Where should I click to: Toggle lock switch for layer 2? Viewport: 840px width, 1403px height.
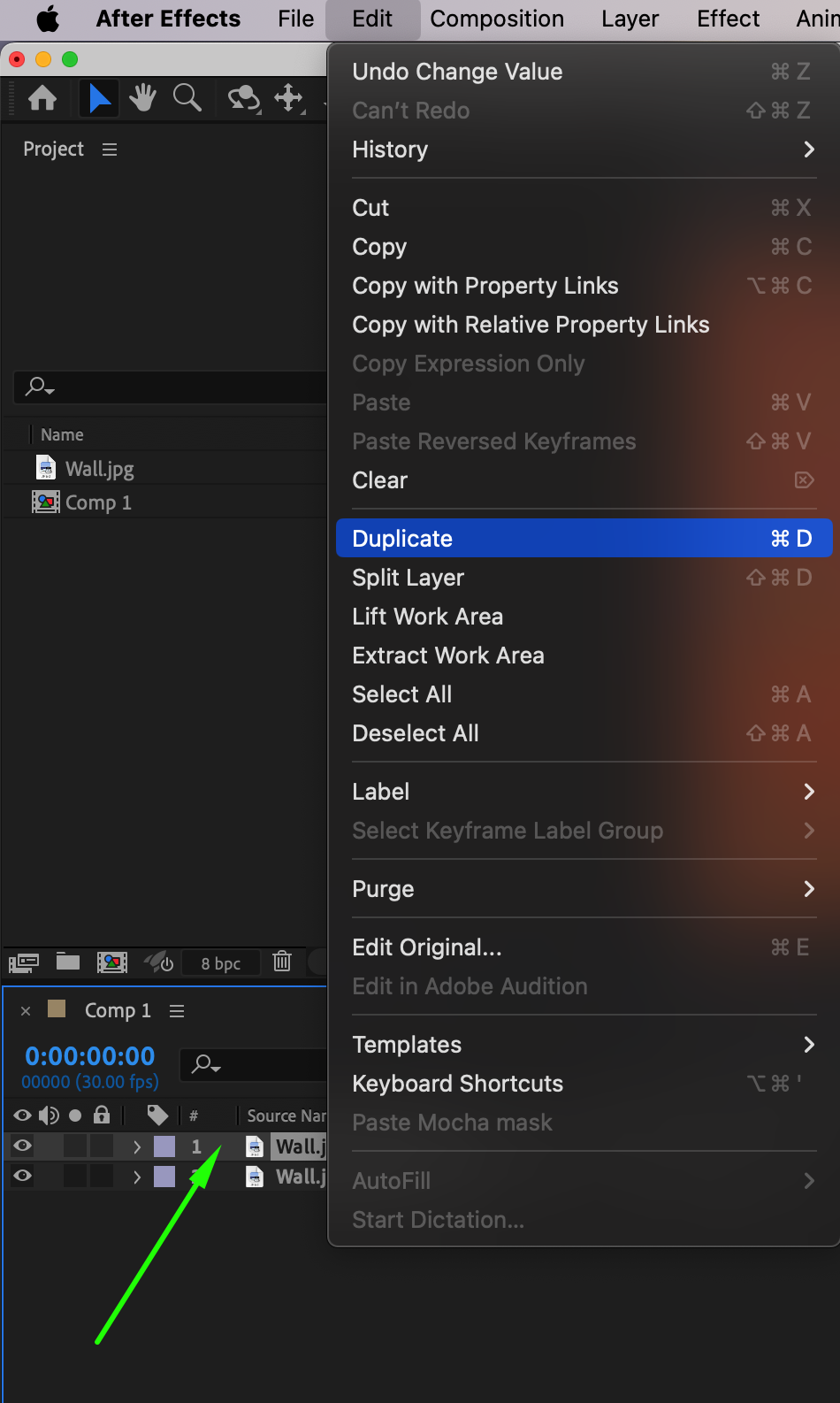[x=102, y=1177]
